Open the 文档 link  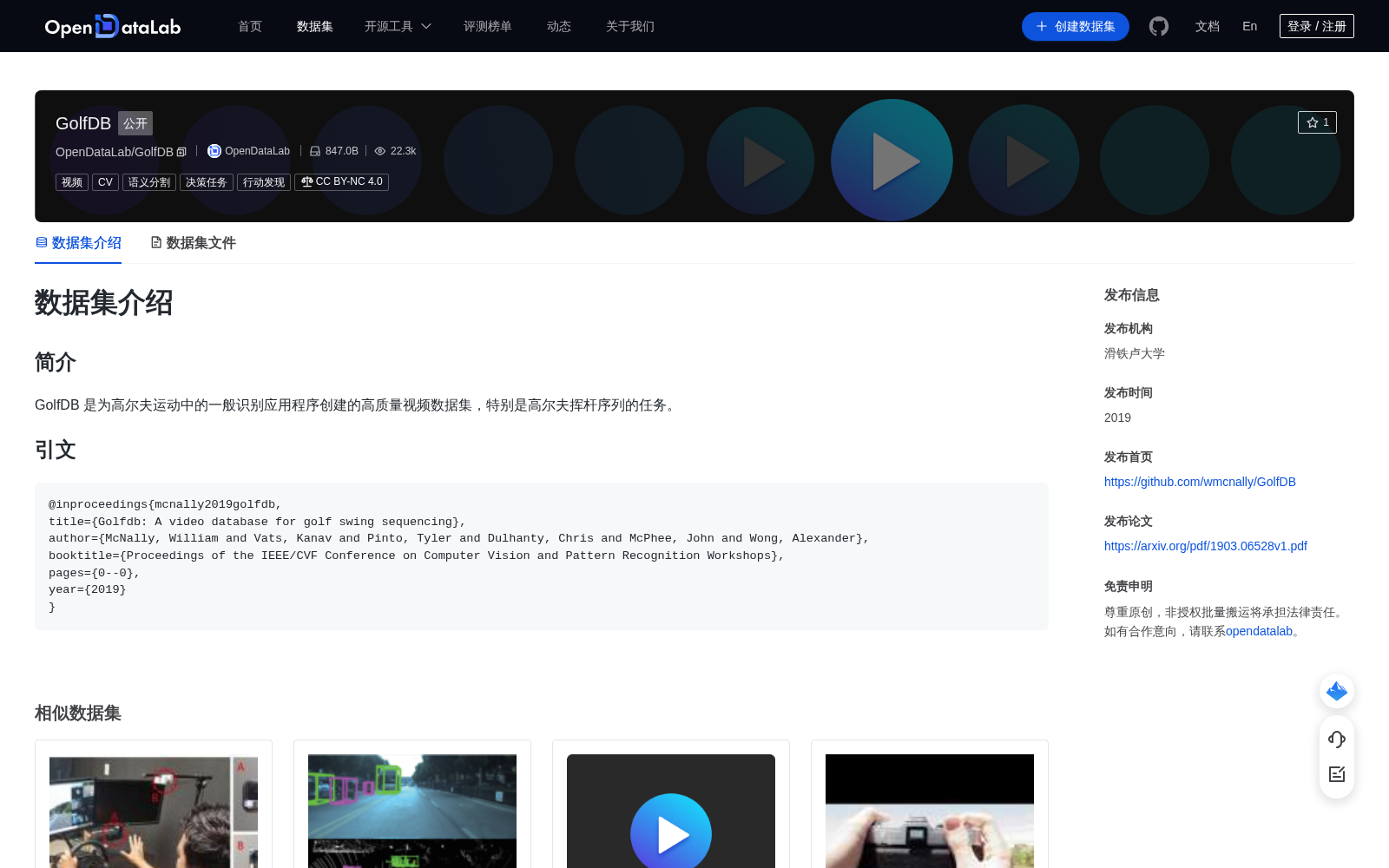(x=1208, y=26)
